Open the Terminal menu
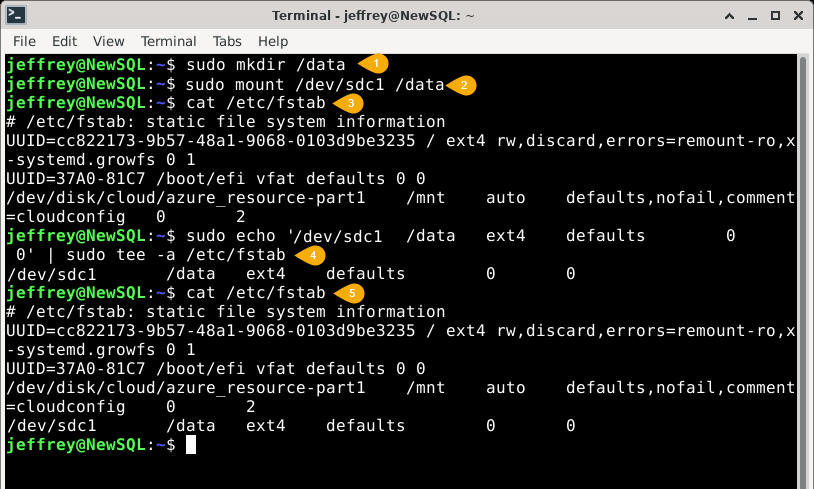814x489 pixels. [x=168, y=41]
